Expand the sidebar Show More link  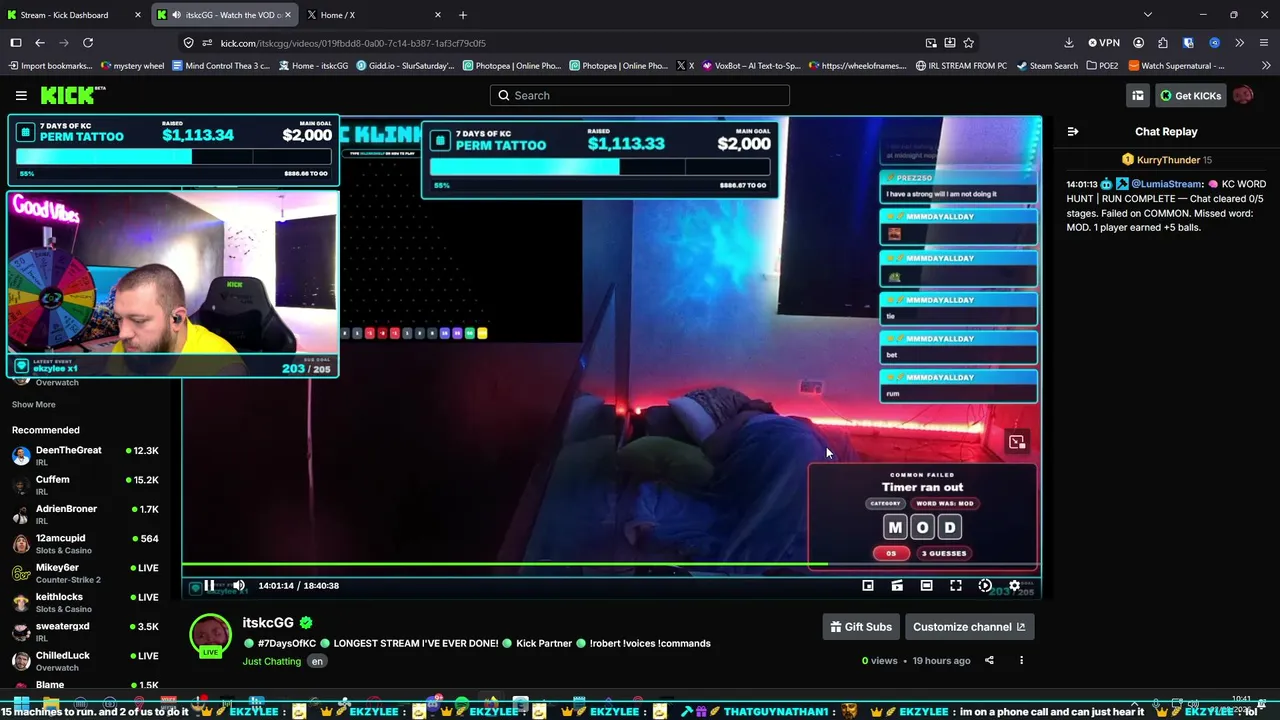34,404
